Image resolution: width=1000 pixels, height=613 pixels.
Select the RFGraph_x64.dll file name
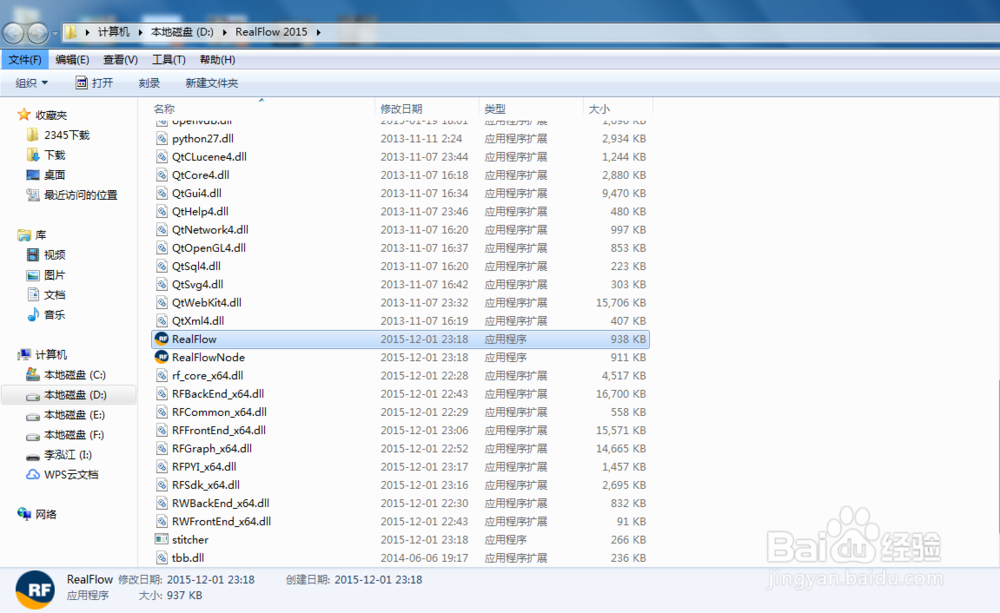pyautogui.click(x=212, y=448)
